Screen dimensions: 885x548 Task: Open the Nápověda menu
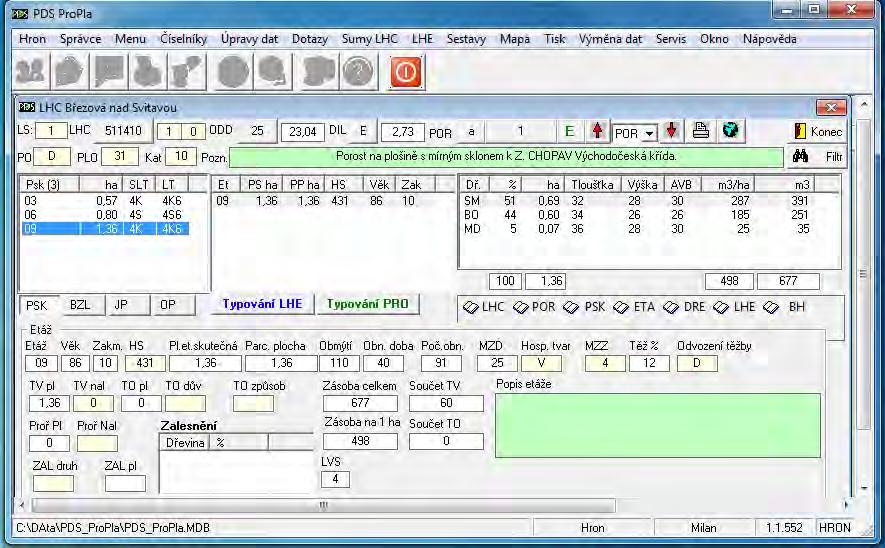point(769,39)
